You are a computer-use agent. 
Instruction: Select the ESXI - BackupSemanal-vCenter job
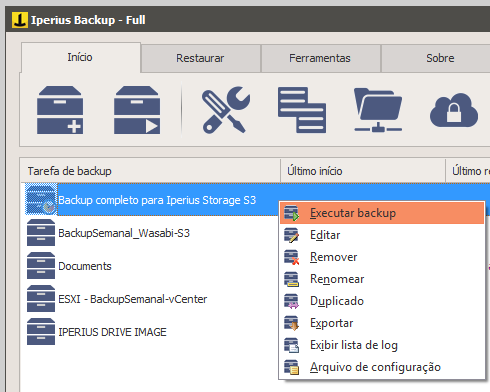(x=133, y=299)
